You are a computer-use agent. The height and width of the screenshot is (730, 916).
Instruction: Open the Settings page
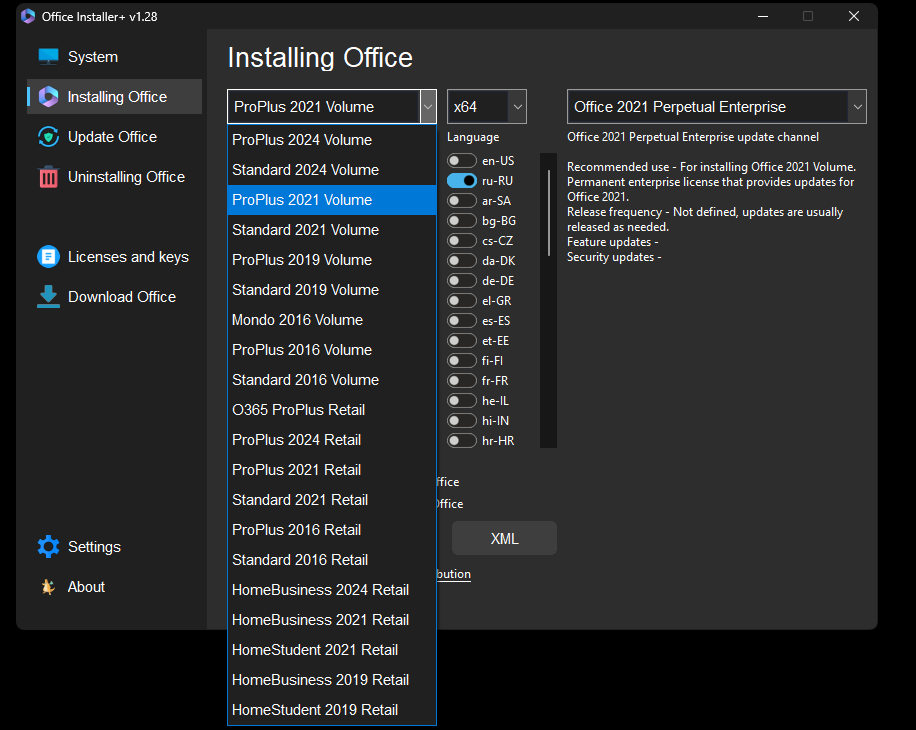pos(114,547)
